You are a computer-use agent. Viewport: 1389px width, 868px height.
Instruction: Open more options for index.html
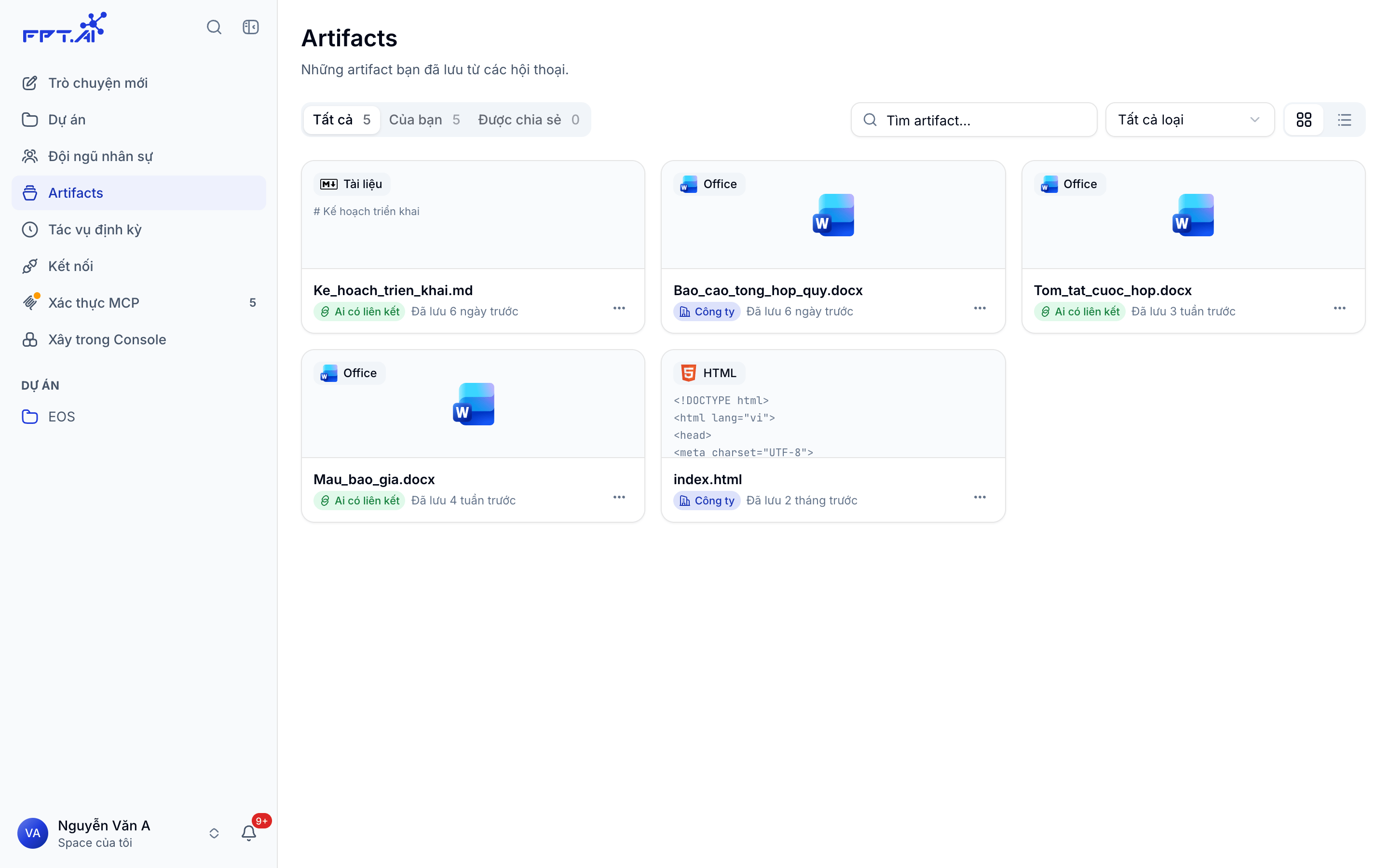point(979,497)
